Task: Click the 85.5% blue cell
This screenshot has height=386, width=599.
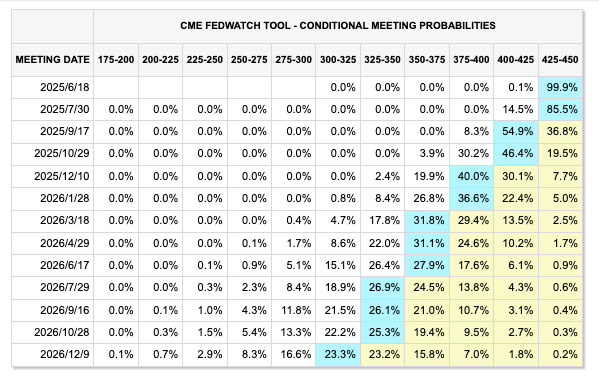Action: click(x=560, y=110)
